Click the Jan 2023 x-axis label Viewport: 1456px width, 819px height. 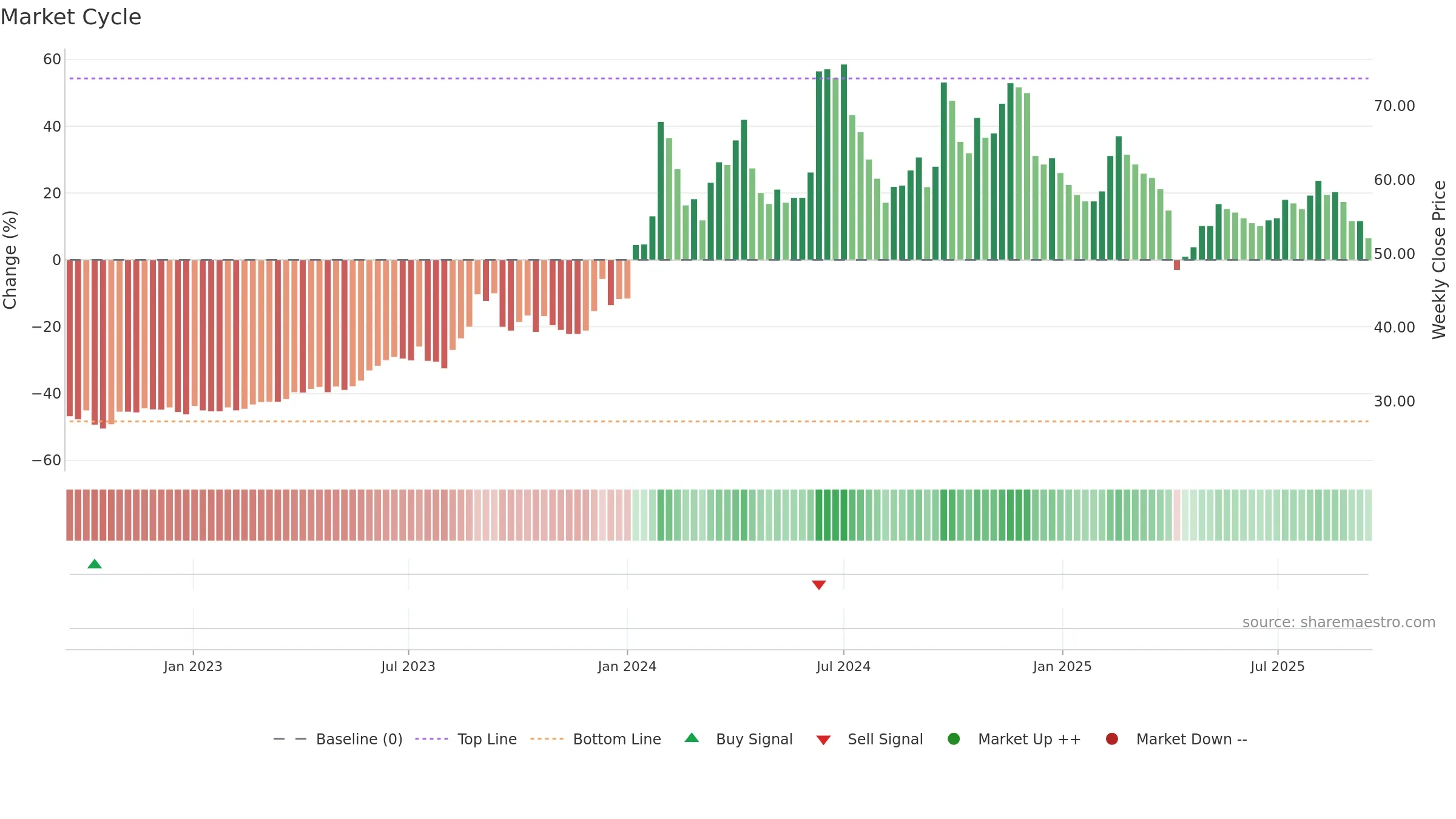[193, 666]
